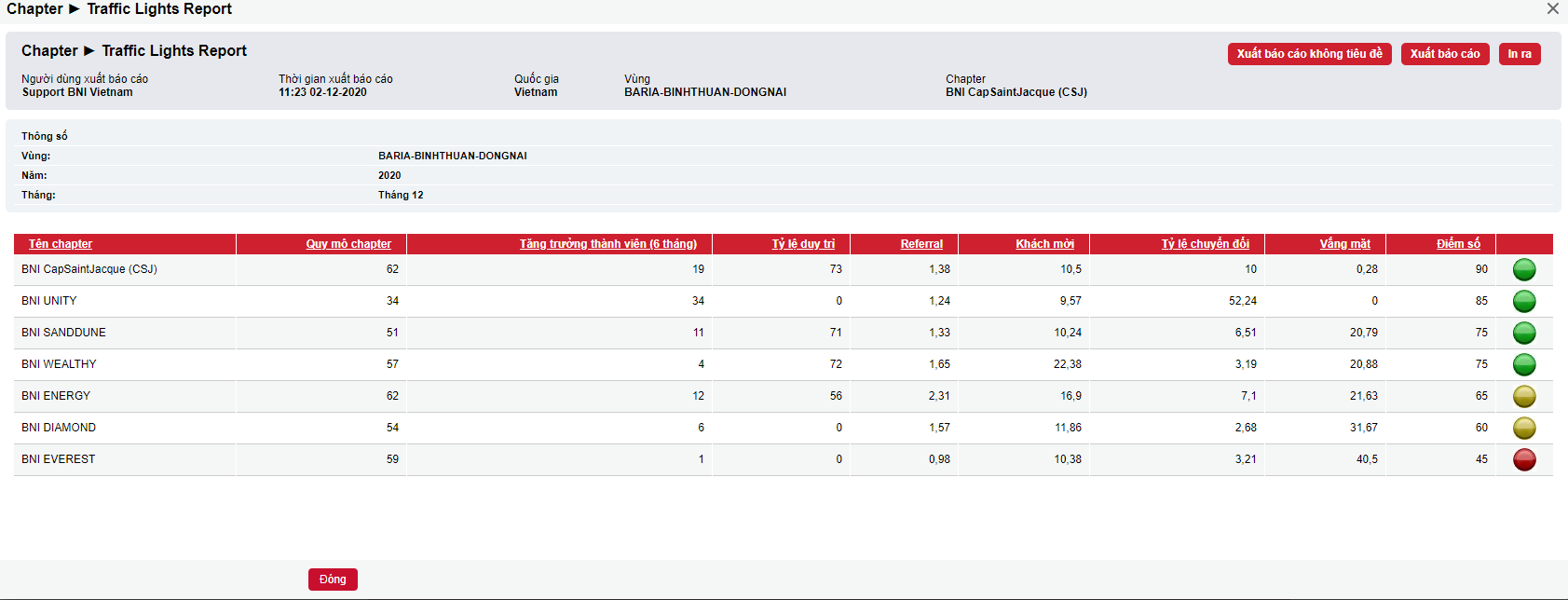Click absence value 40,5 for BNI EVEREST
Image resolution: width=1568 pixels, height=600 pixels.
click(1367, 459)
